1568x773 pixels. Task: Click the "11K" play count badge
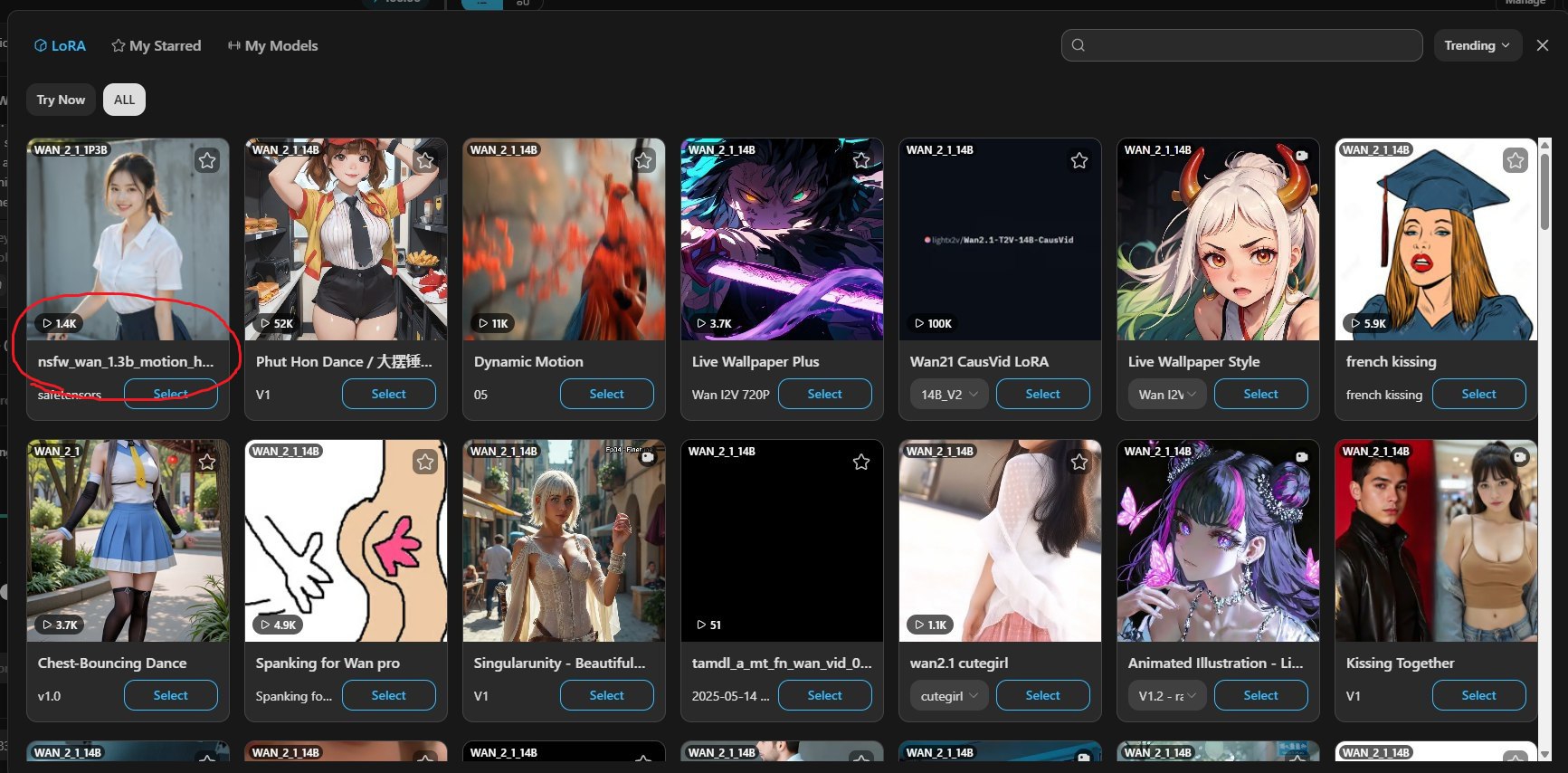click(493, 323)
